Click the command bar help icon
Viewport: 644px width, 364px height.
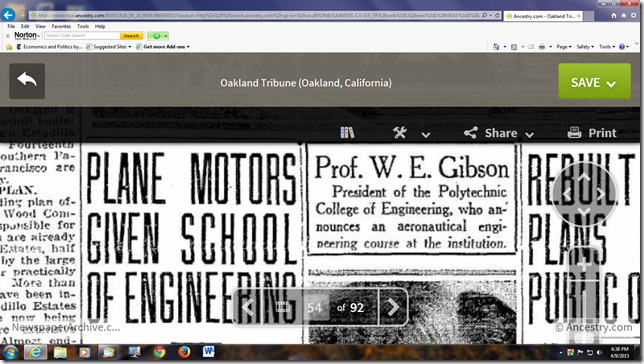tap(622, 47)
